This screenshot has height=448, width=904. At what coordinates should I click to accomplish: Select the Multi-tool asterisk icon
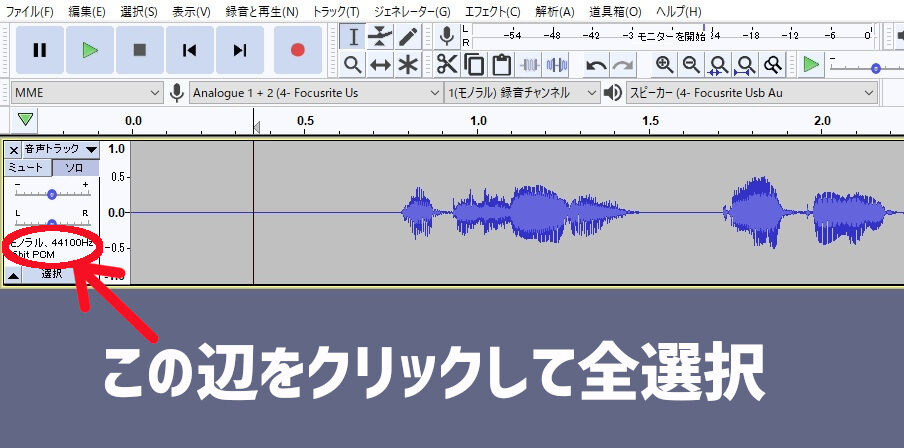(x=408, y=64)
